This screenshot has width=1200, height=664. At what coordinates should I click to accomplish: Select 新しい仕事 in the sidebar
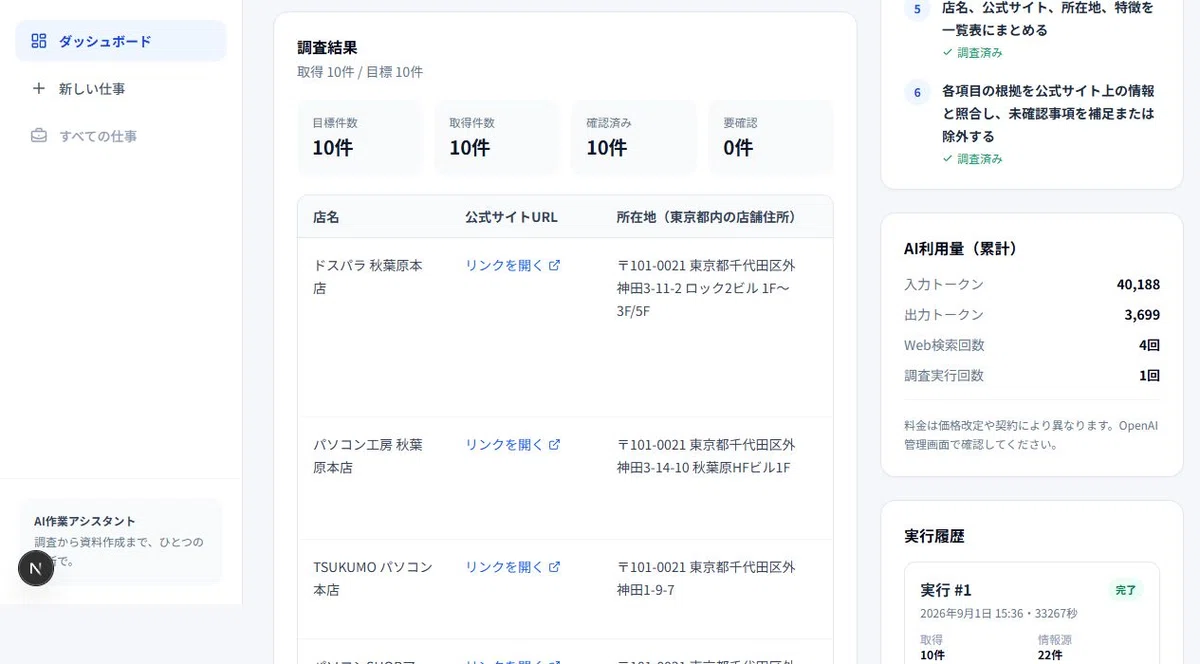[121, 88]
